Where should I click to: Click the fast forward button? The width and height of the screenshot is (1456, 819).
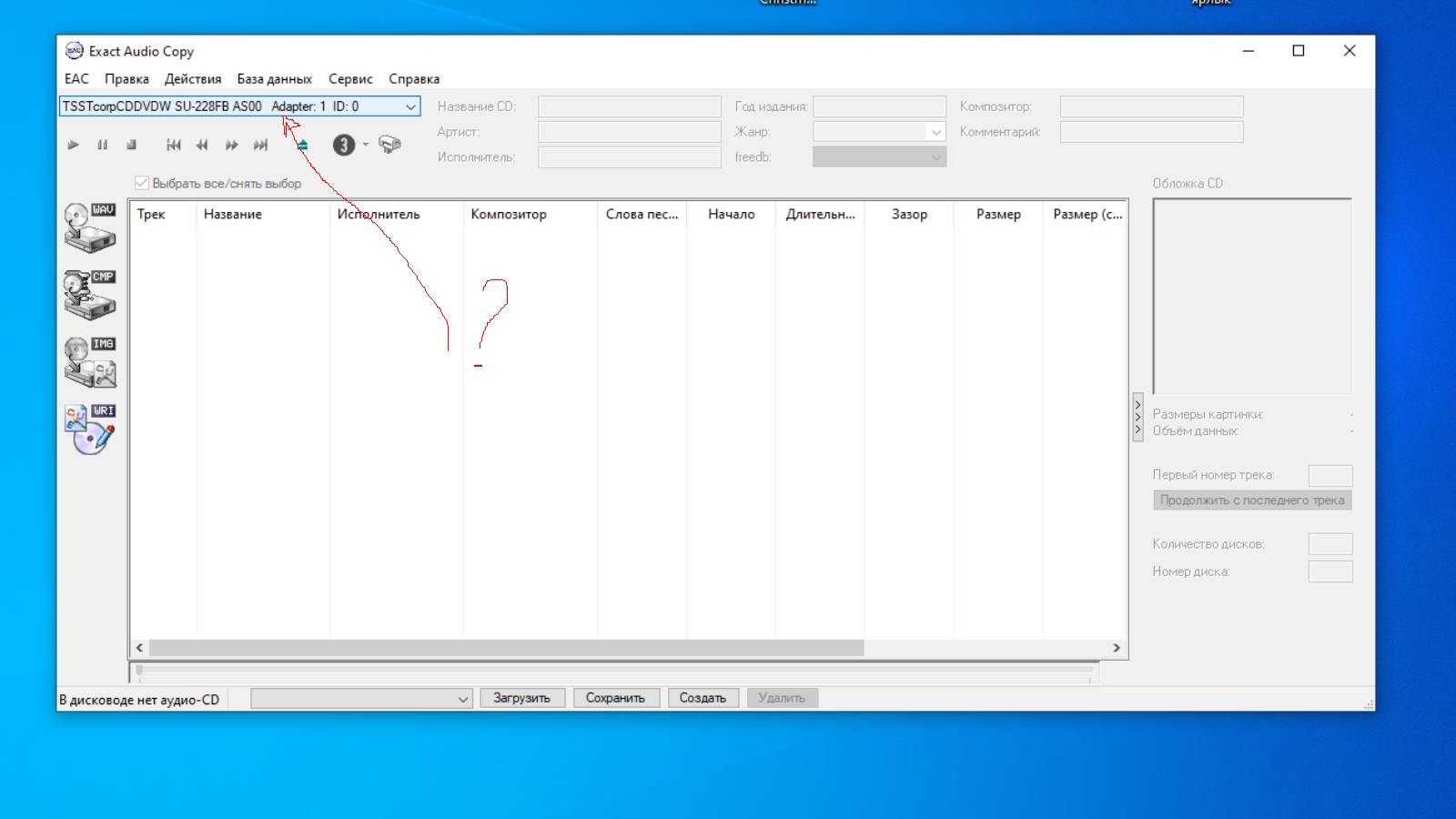[x=231, y=145]
